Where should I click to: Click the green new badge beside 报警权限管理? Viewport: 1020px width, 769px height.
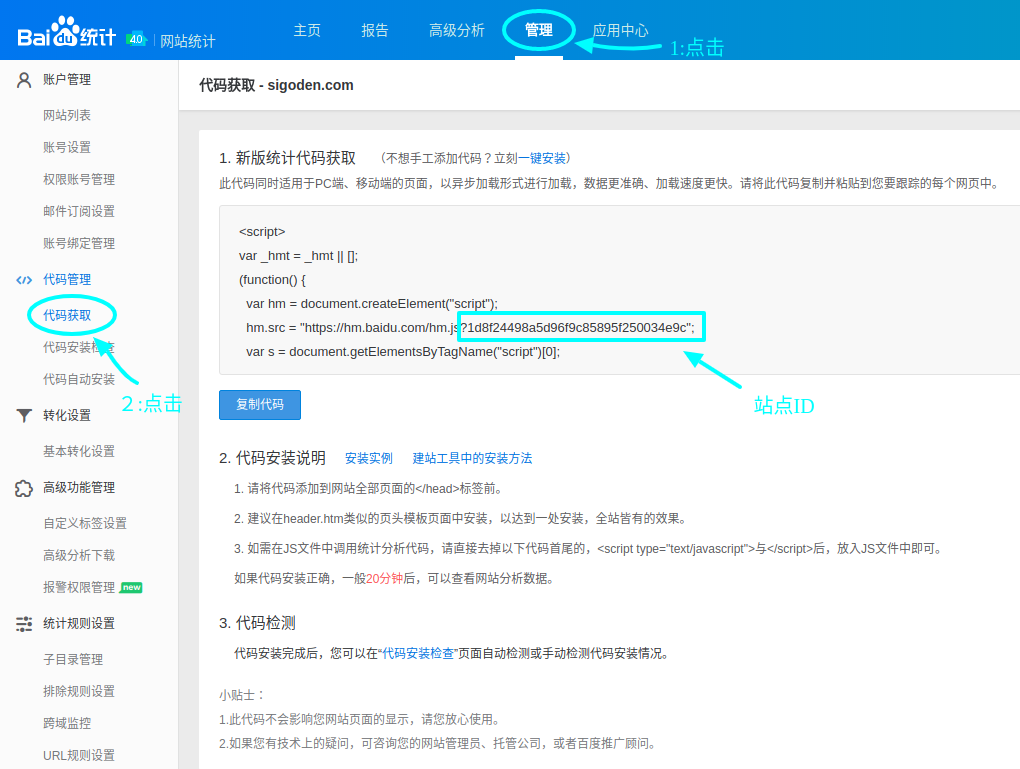pyautogui.click(x=131, y=587)
